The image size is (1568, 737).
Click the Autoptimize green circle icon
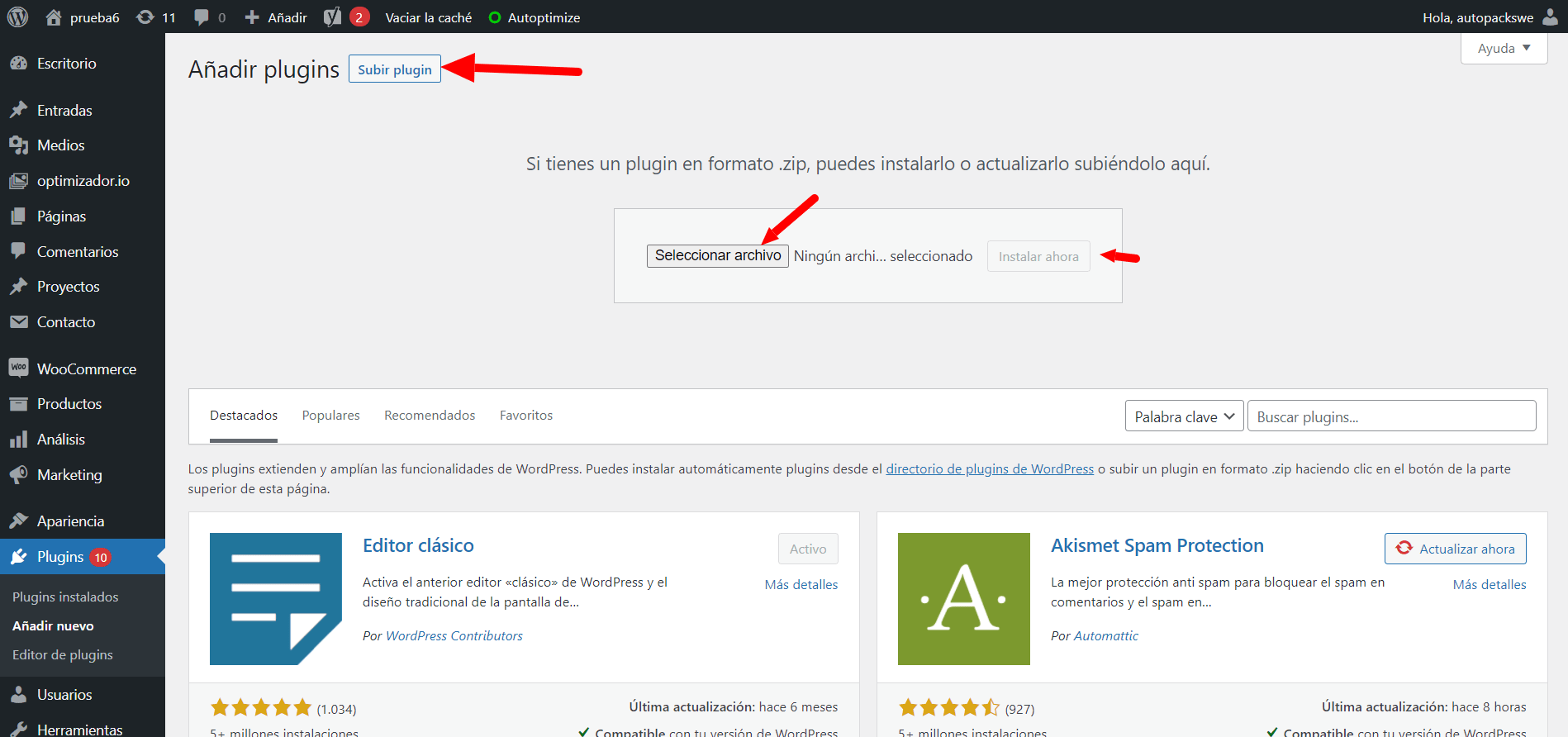tap(495, 17)
